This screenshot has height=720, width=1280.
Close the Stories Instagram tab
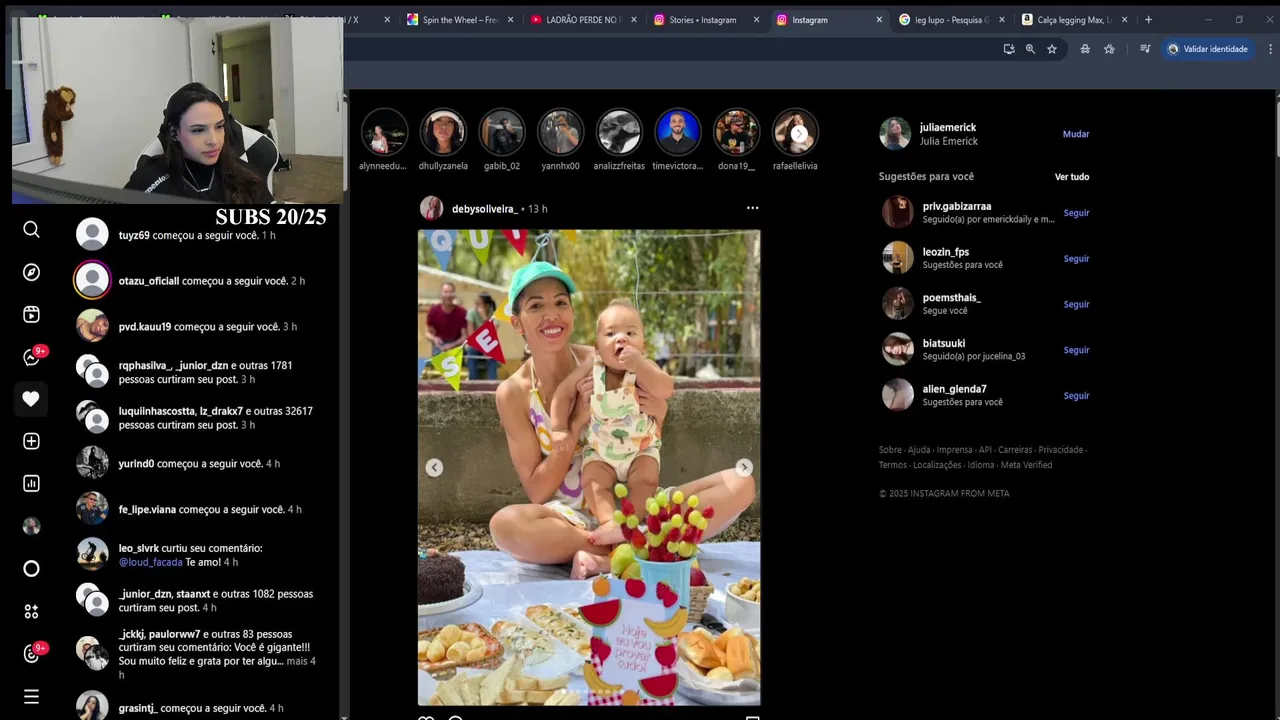756,19
